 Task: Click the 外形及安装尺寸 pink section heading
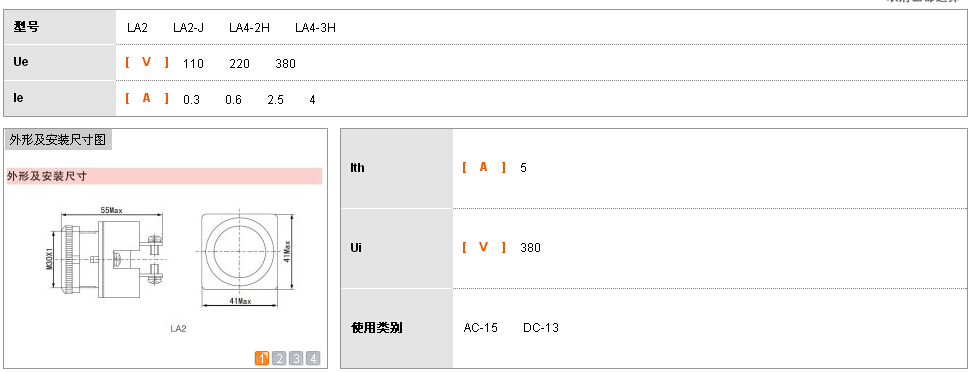click(x=165, y=176)
